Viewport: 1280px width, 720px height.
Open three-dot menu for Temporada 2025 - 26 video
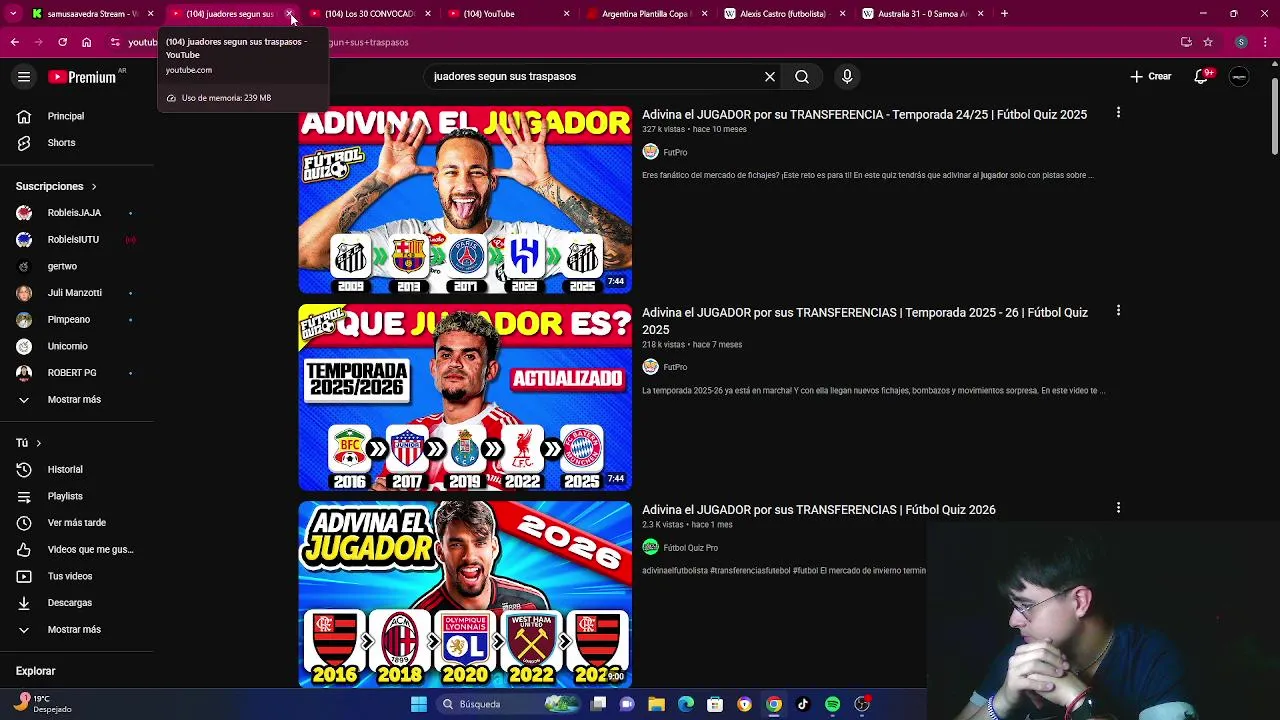pos(1118,311)
